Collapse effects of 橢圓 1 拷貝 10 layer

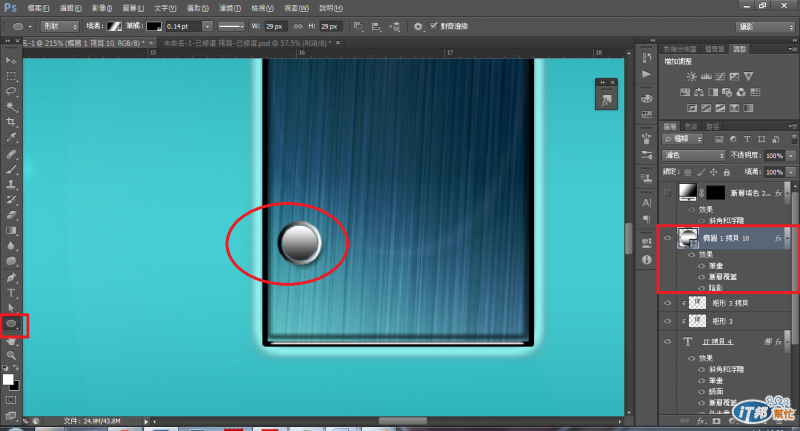tap(788, 238)
